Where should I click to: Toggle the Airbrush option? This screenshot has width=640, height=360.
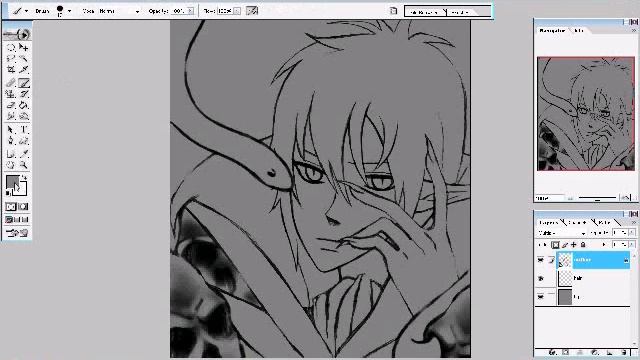pos(252,11)
